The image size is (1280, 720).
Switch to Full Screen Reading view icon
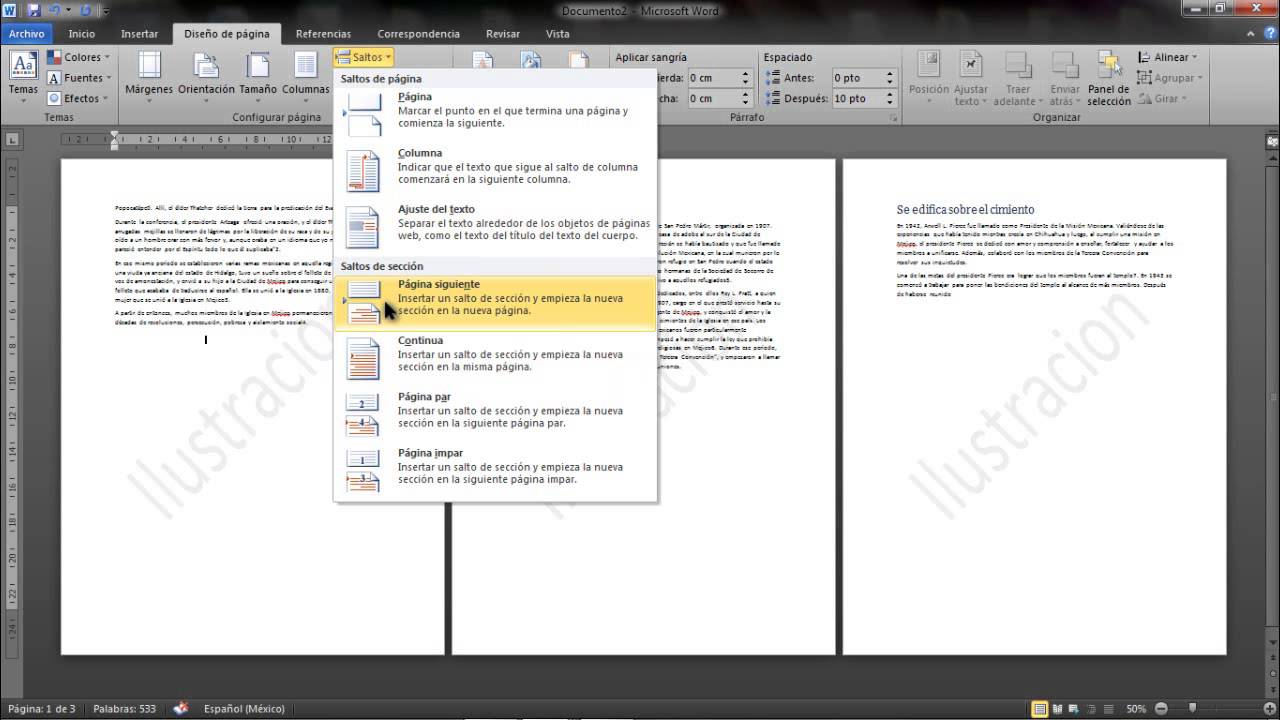click(1058, 709)
